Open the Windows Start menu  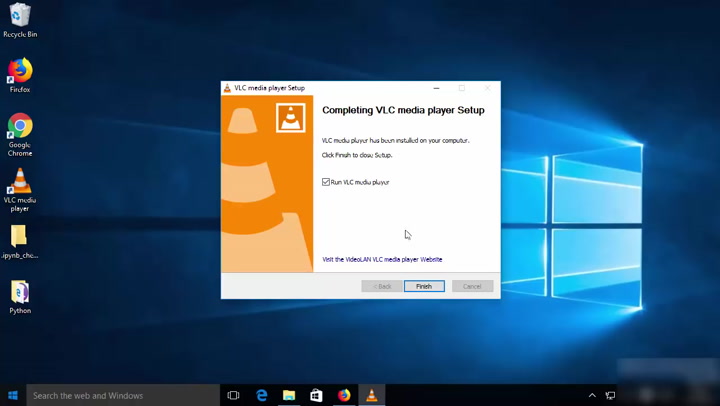tap(13, 395)
